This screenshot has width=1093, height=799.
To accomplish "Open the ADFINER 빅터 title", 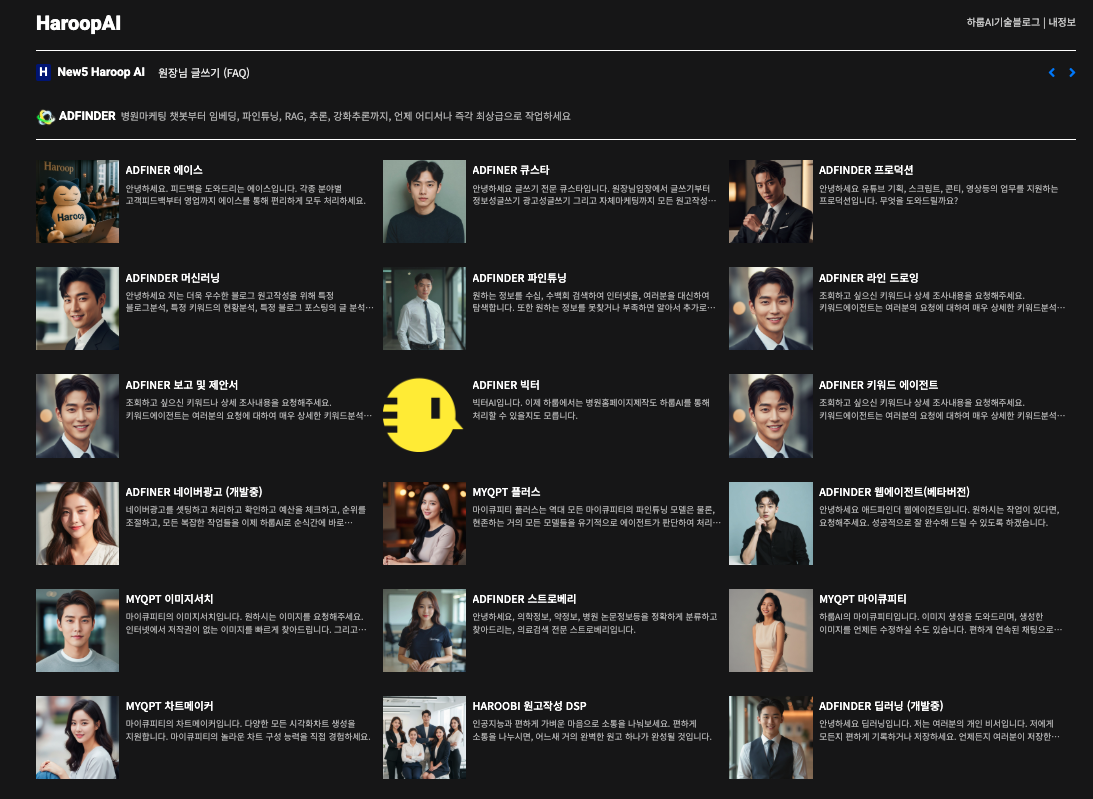I will pos(505,385).
